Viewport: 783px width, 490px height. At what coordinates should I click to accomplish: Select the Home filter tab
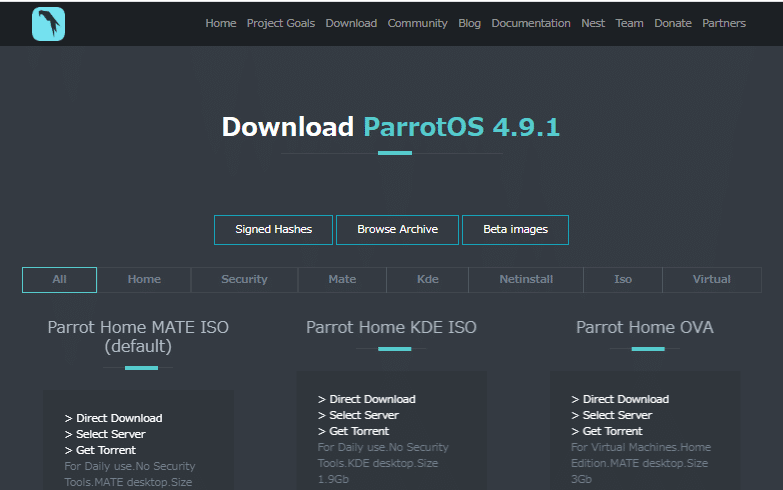(144, 280)
